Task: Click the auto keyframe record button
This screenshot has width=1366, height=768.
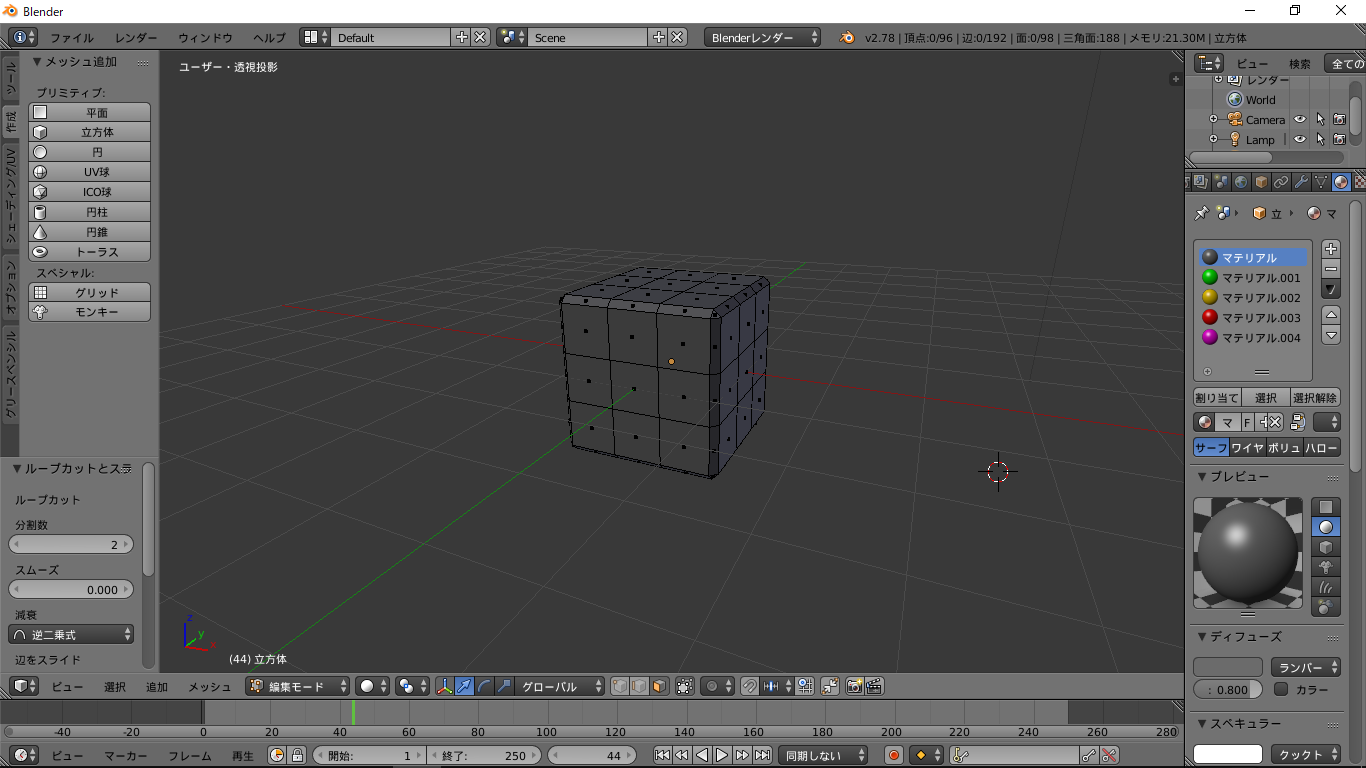Action: click(x=893, y=755)
